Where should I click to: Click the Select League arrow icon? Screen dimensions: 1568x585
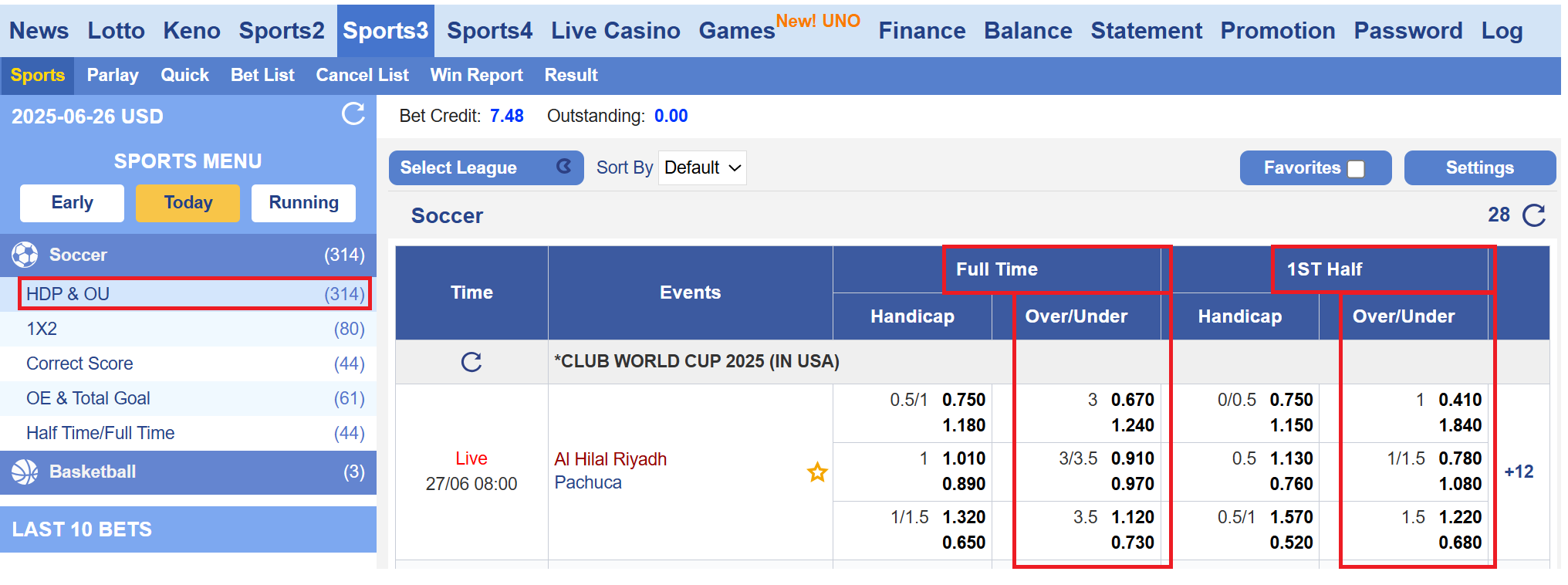pos(564,167)
